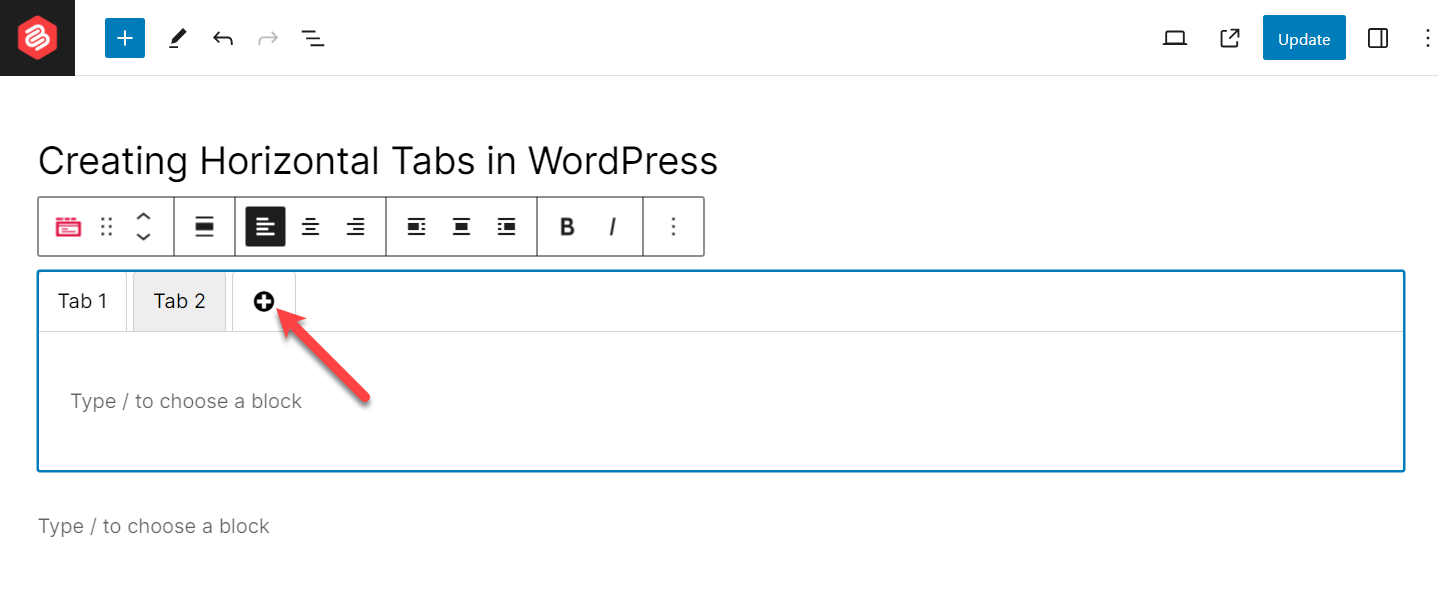Open the laptop Preview icon

coord(1175,38)
